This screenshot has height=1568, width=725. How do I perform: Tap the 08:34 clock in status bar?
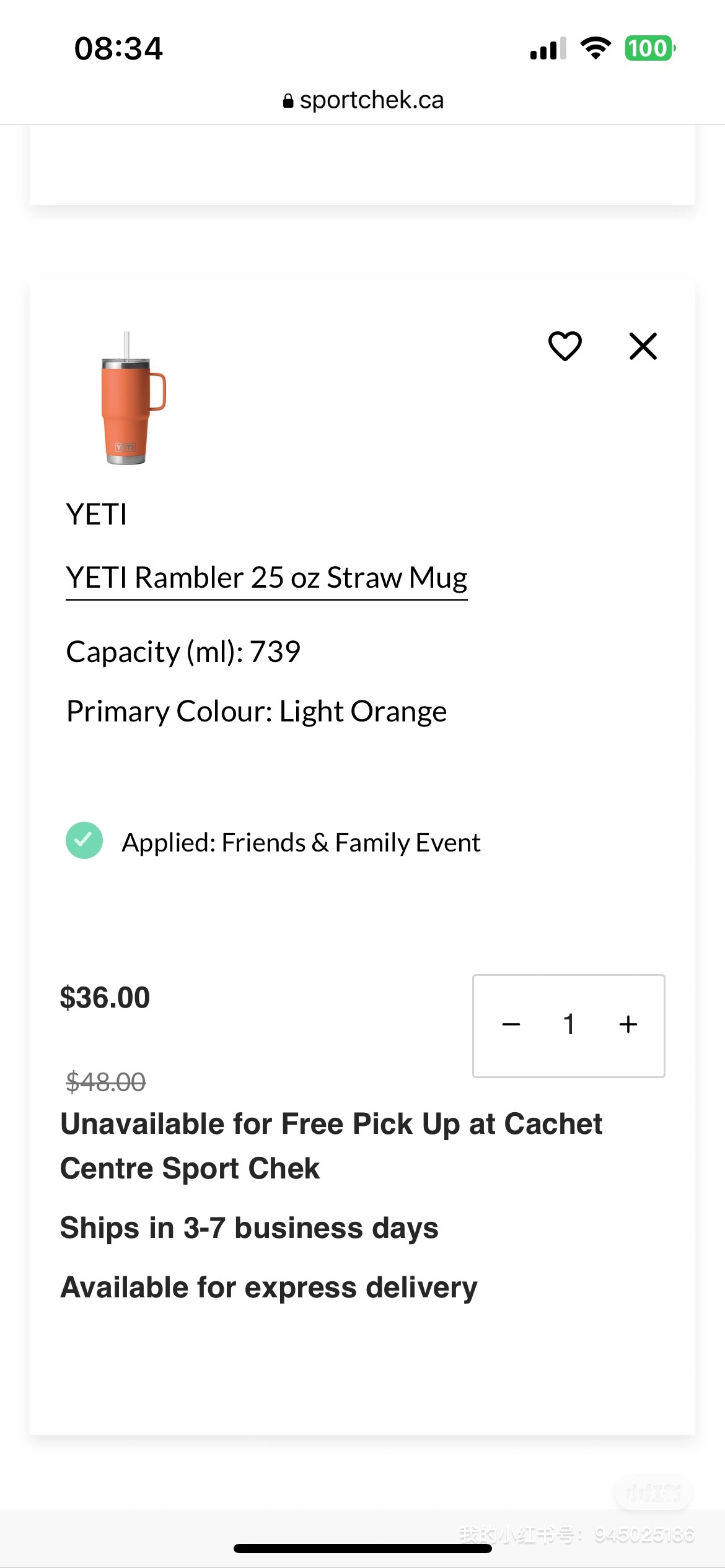pos(118,48)
